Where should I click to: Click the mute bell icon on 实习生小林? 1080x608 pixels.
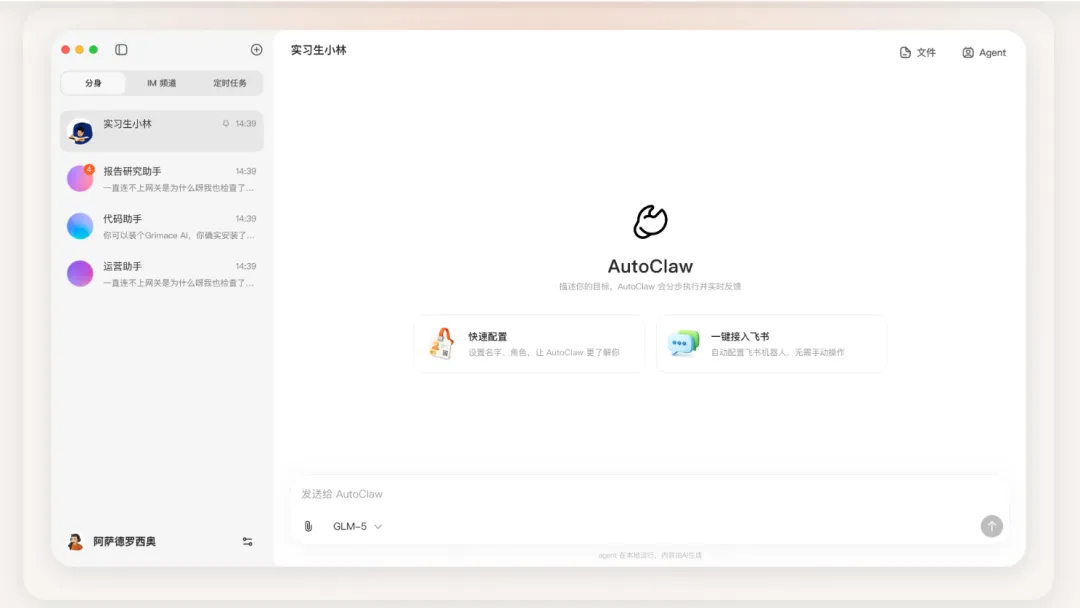(x=225, y=124)
